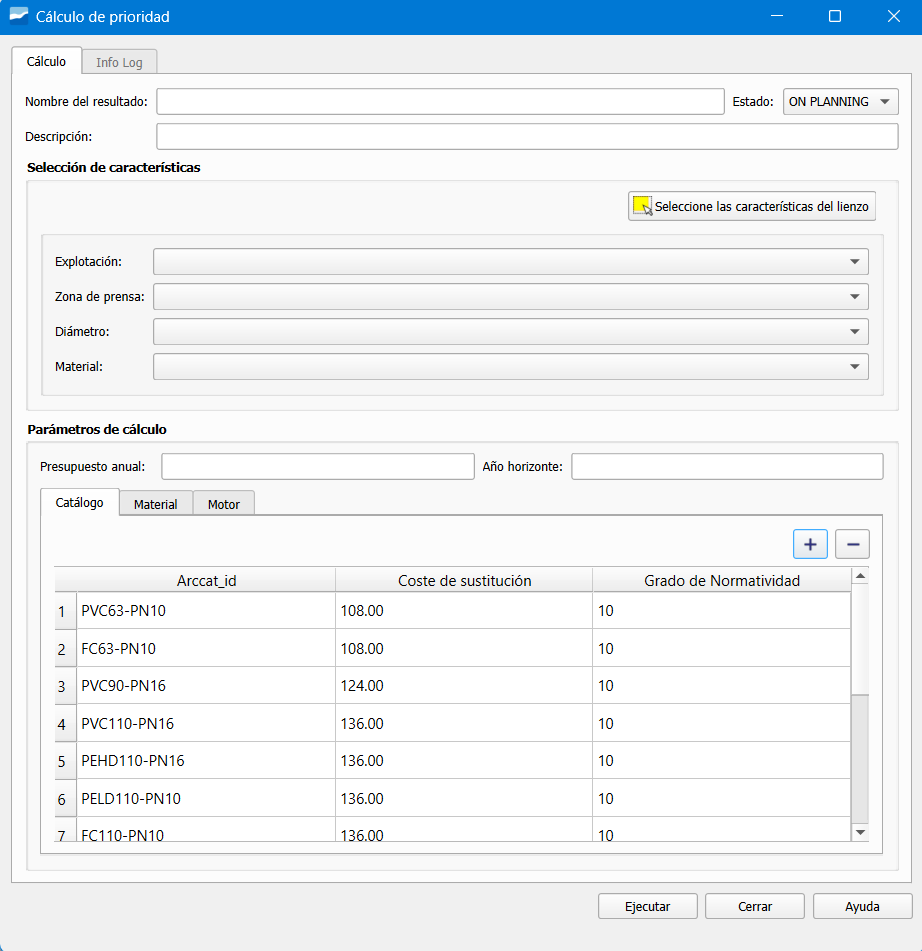Remove a catalog row with minus icon

(852, 544)
